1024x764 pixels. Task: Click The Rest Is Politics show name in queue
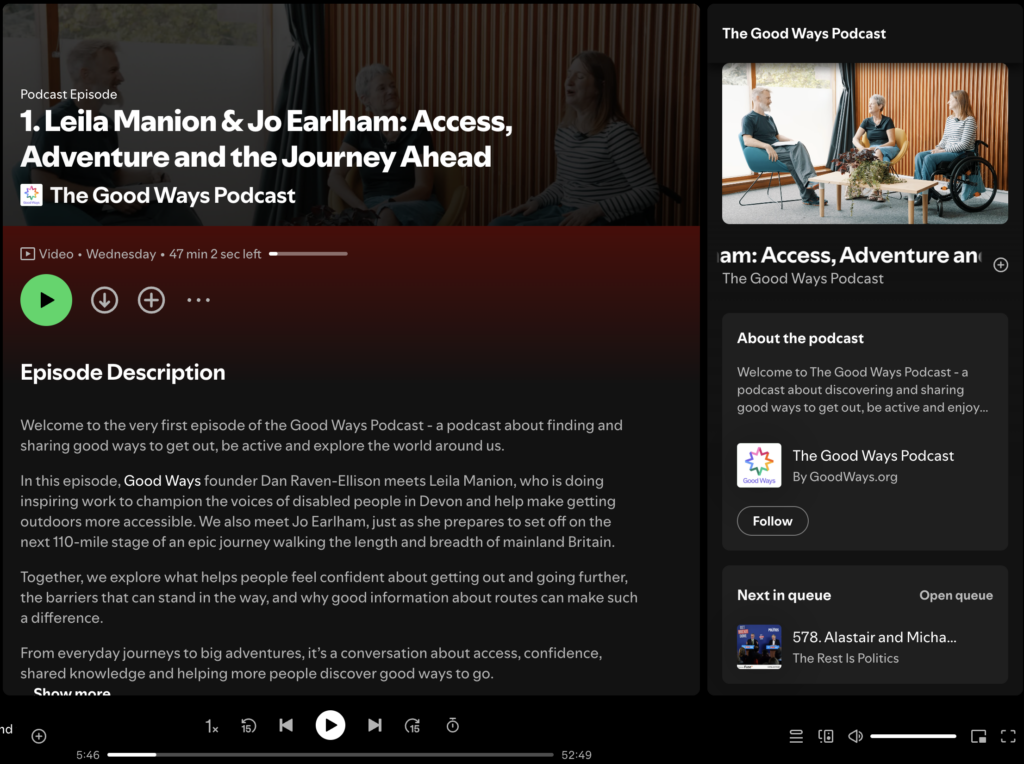(846, 658)
